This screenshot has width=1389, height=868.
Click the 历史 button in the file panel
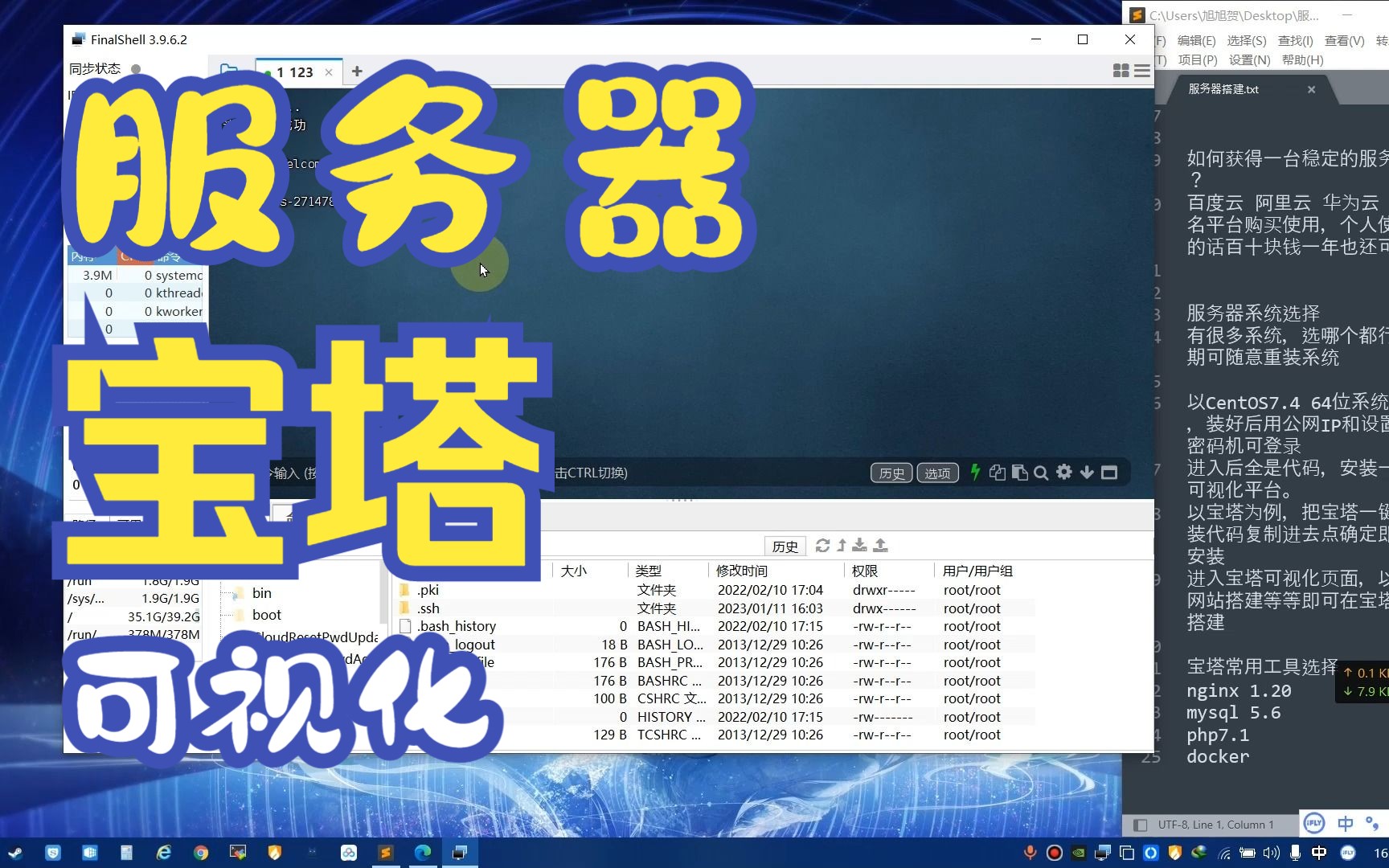coord(784,546)
